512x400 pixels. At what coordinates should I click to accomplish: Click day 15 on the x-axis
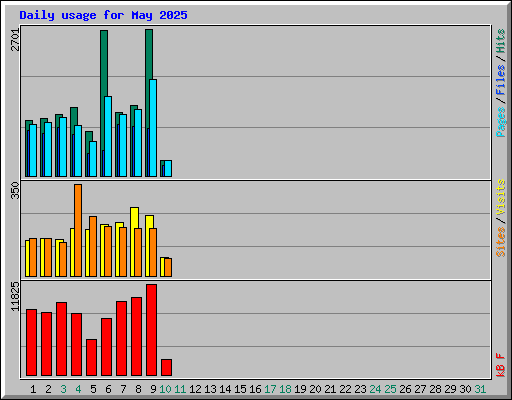[240, 389]
